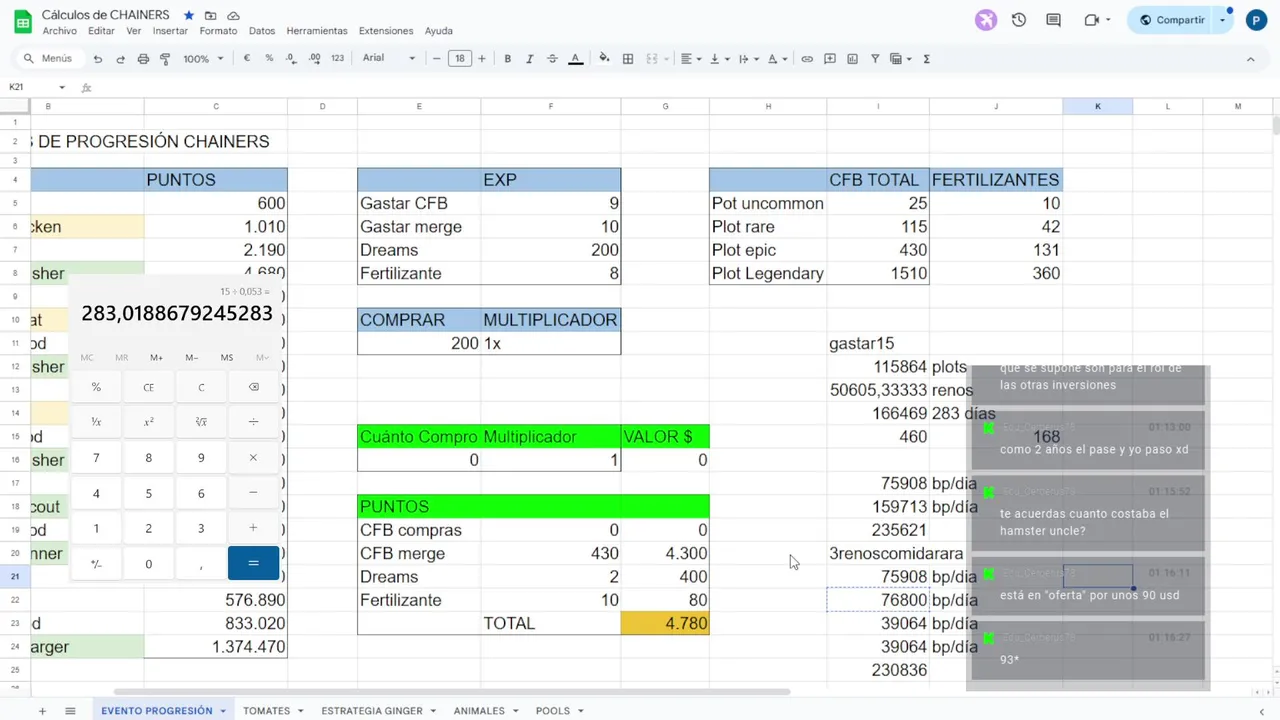The width and height of the screenshot is (1280, 720).
Task: Toggle strikethrough formatting
Action: (552, 59)
